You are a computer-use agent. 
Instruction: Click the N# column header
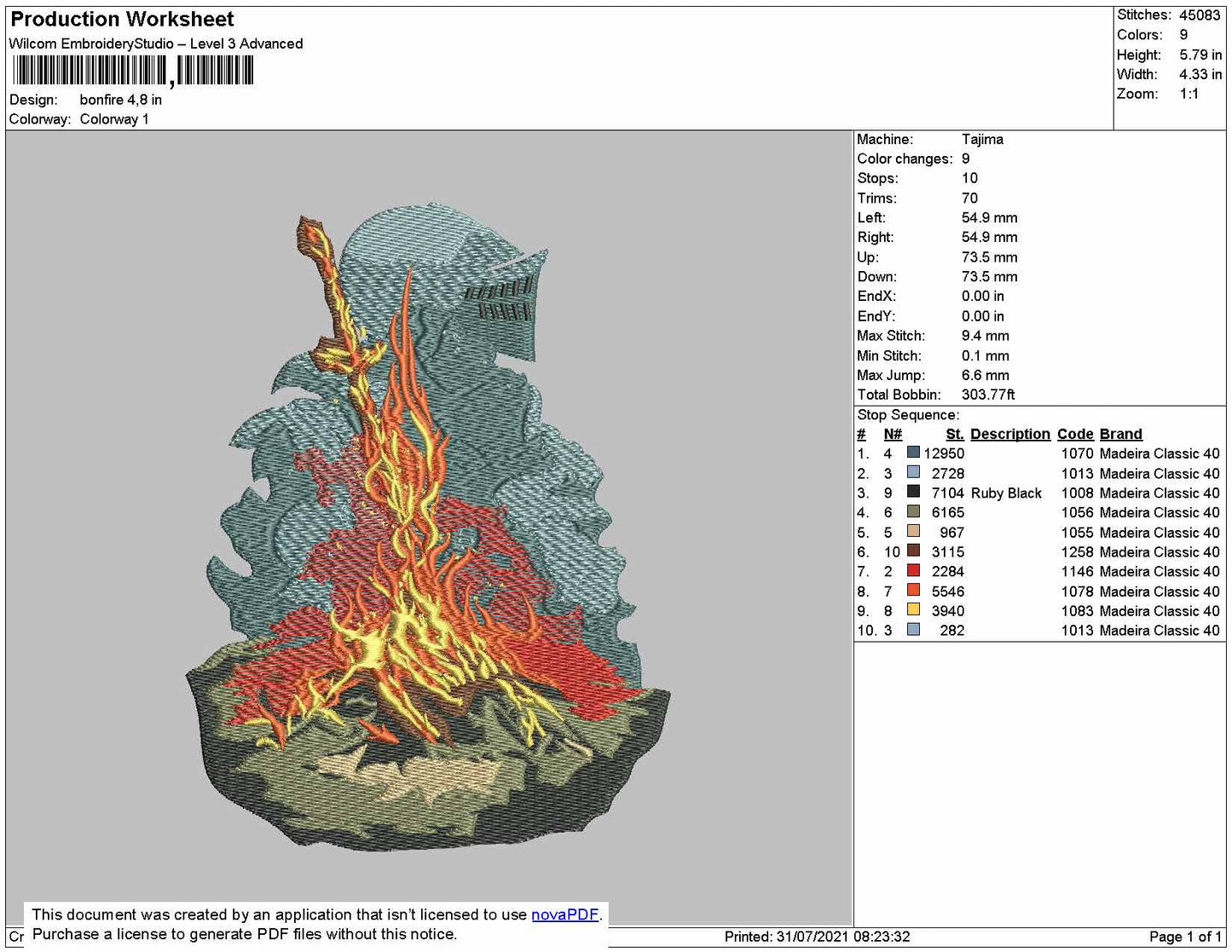(893, 434)
